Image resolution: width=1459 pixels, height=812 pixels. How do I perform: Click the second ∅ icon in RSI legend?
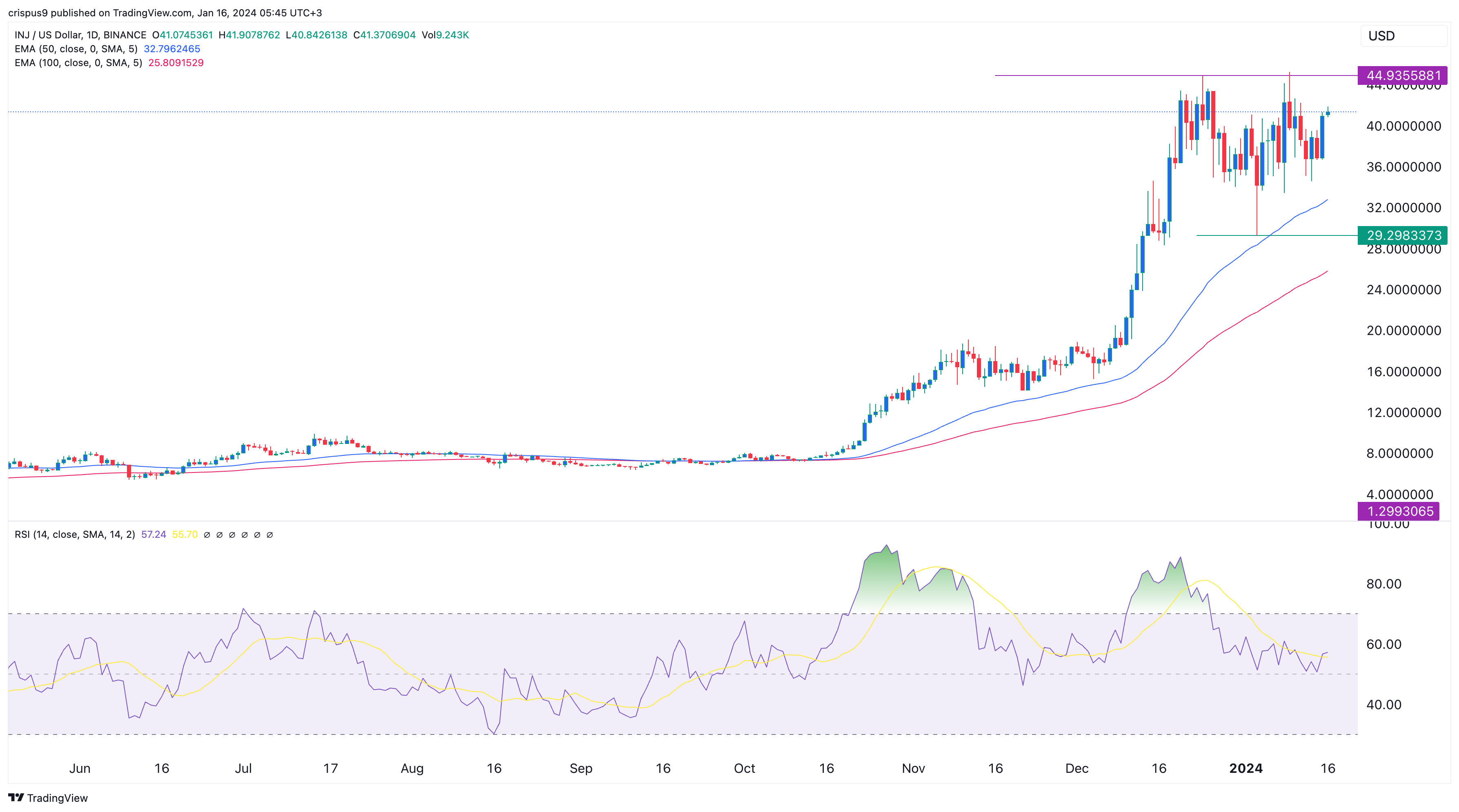coord(220,535)
